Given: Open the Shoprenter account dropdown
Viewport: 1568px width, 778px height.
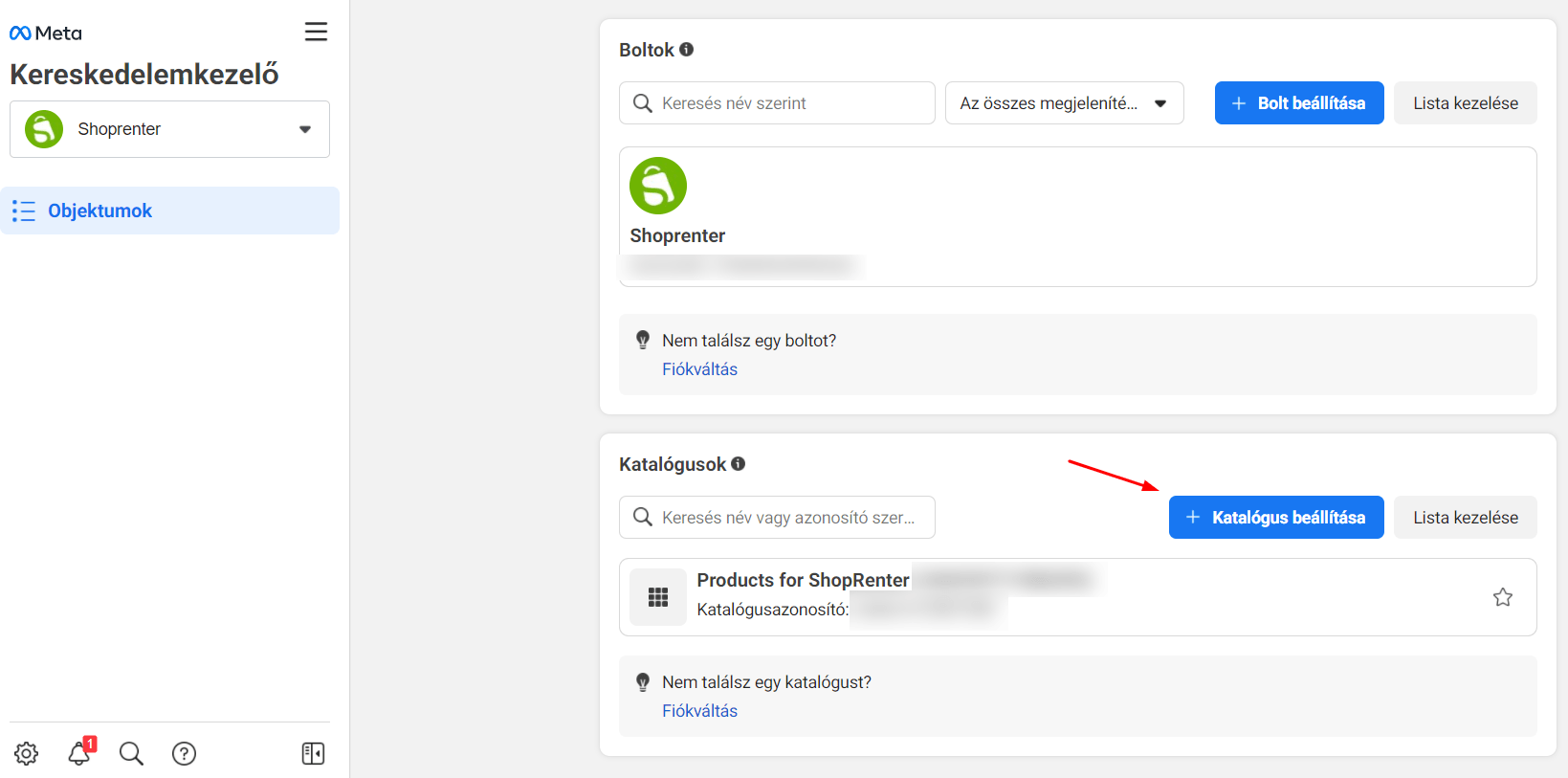Looking at the screenshot, I should (169, 129).
